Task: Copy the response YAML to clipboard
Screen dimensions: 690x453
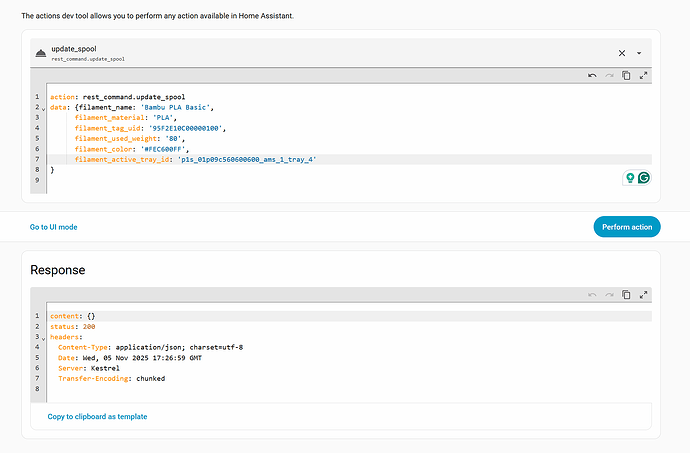Action: 626,295
